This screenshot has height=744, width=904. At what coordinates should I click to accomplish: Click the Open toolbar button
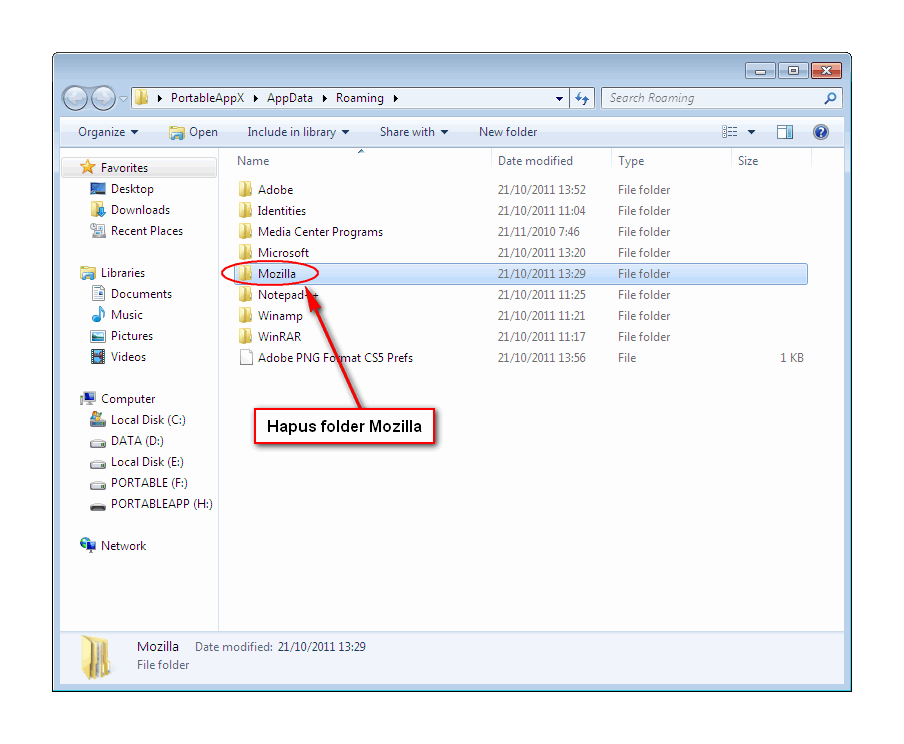193,132
